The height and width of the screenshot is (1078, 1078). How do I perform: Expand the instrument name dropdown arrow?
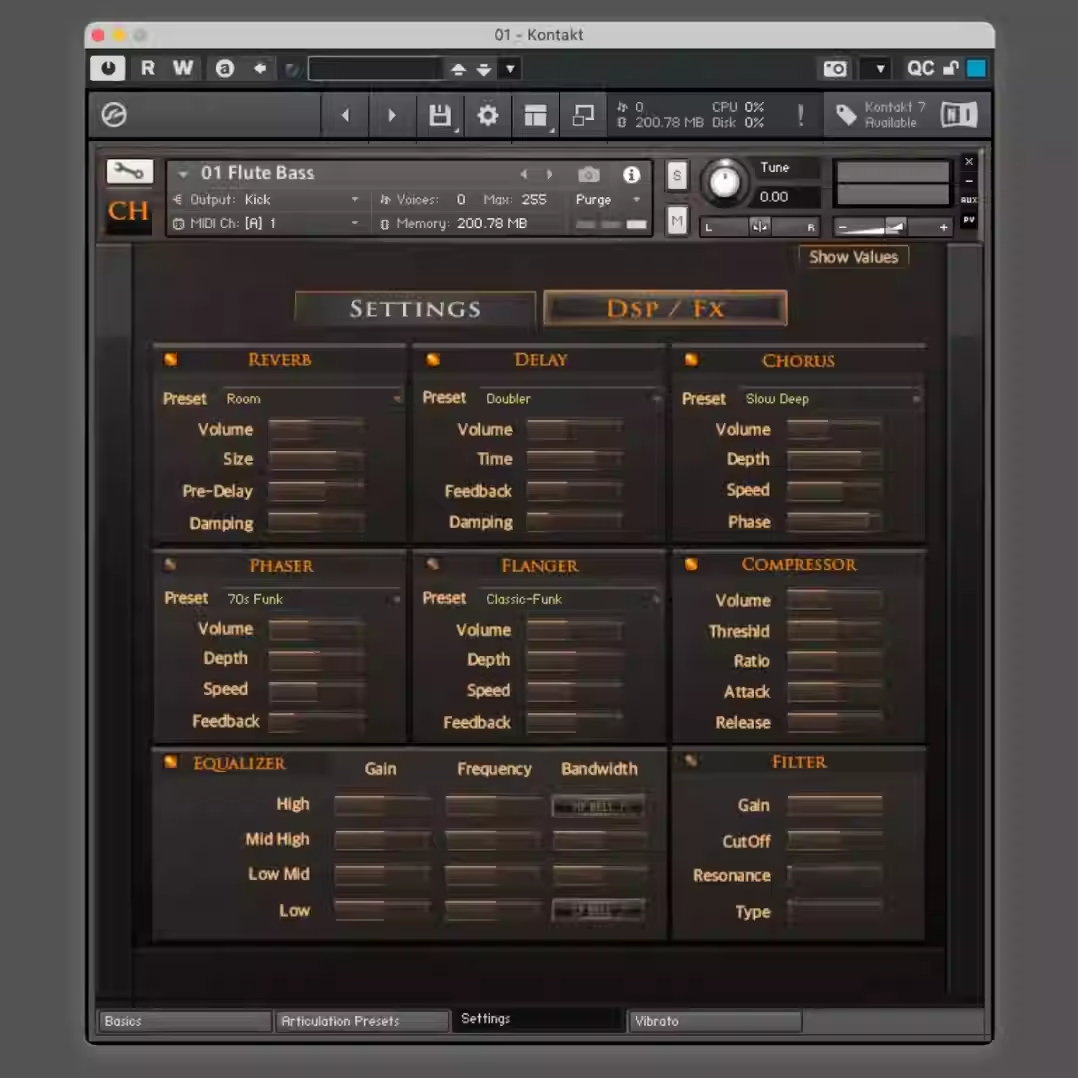tap(183, 175)
